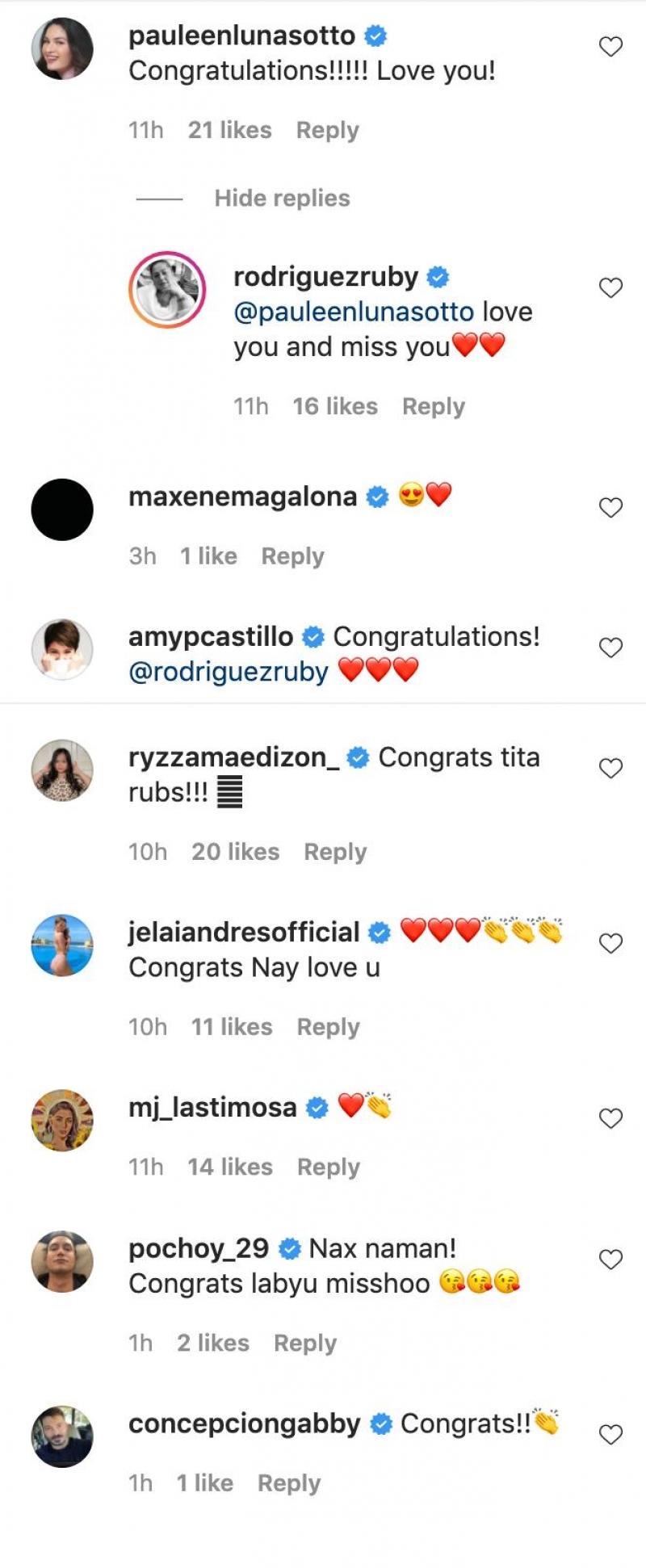646x1568 pixels.
Task: View rodriguezruby's story avatar
Action: [167, 289]
